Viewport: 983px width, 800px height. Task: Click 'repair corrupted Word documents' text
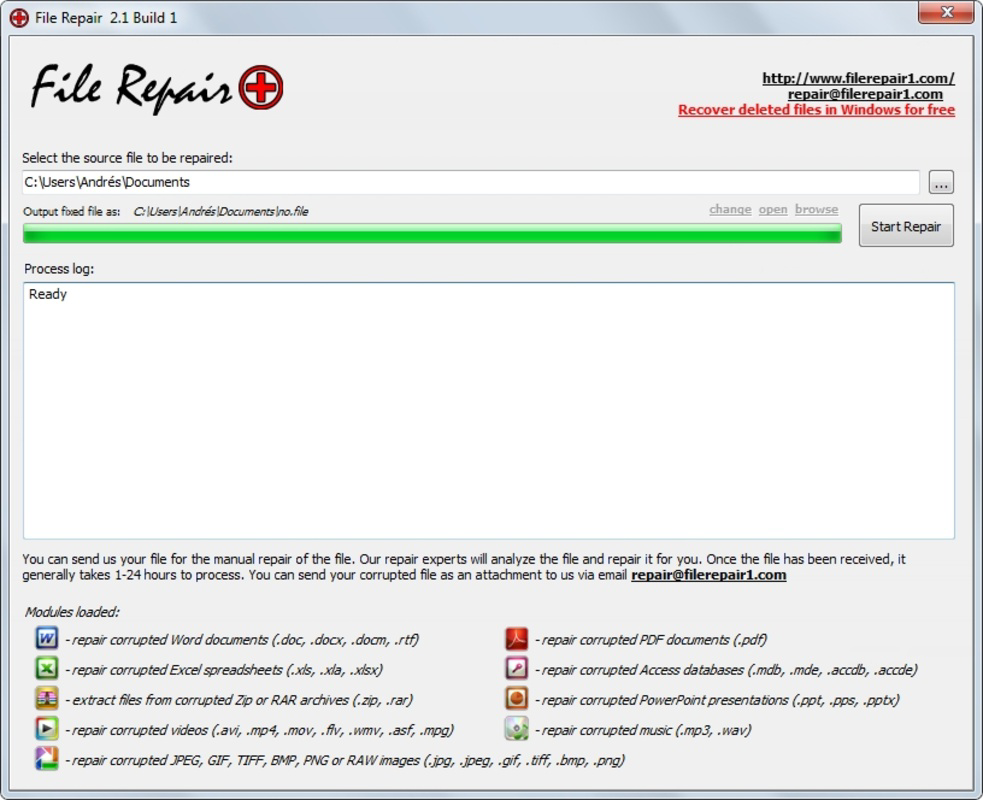241,639
